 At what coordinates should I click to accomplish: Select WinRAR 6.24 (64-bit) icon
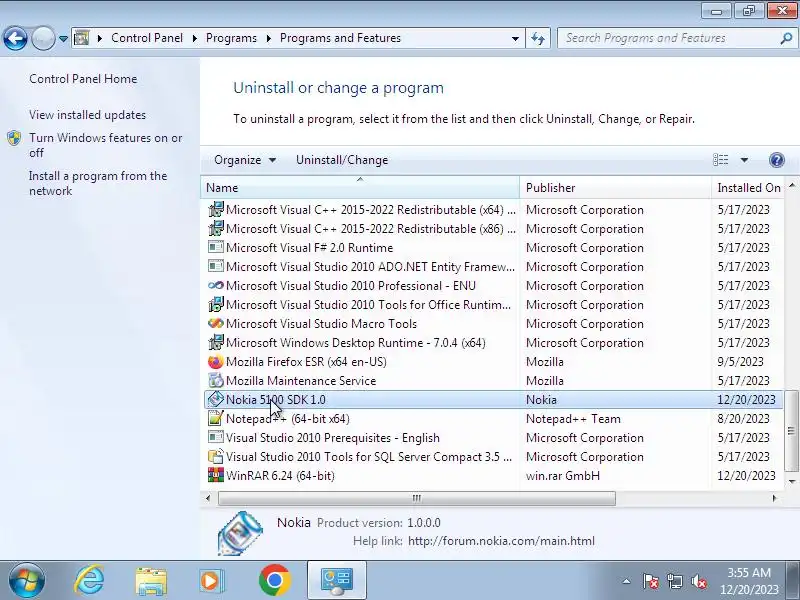(216, 476)
